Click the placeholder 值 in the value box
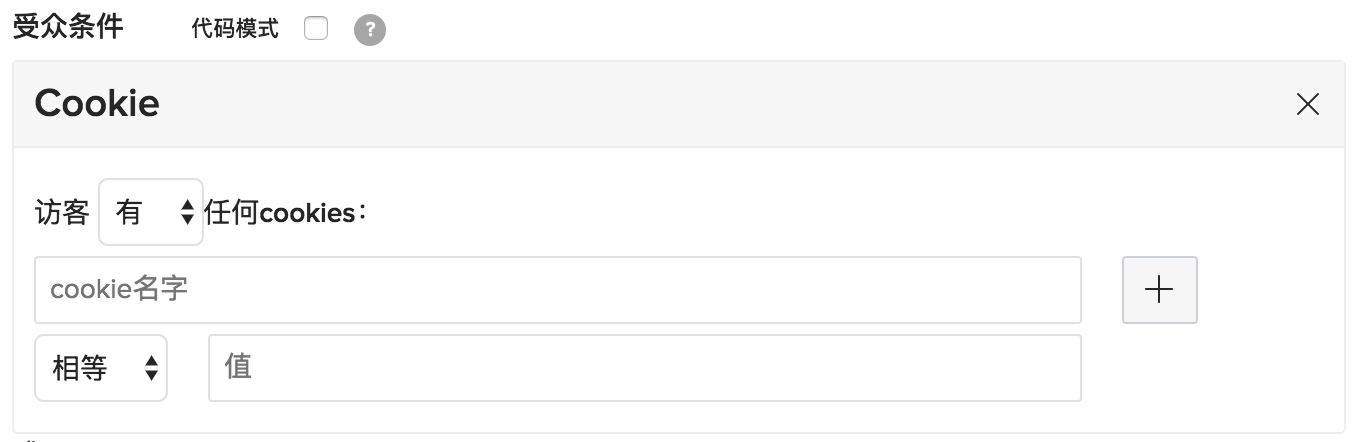 tap(238, 367)
